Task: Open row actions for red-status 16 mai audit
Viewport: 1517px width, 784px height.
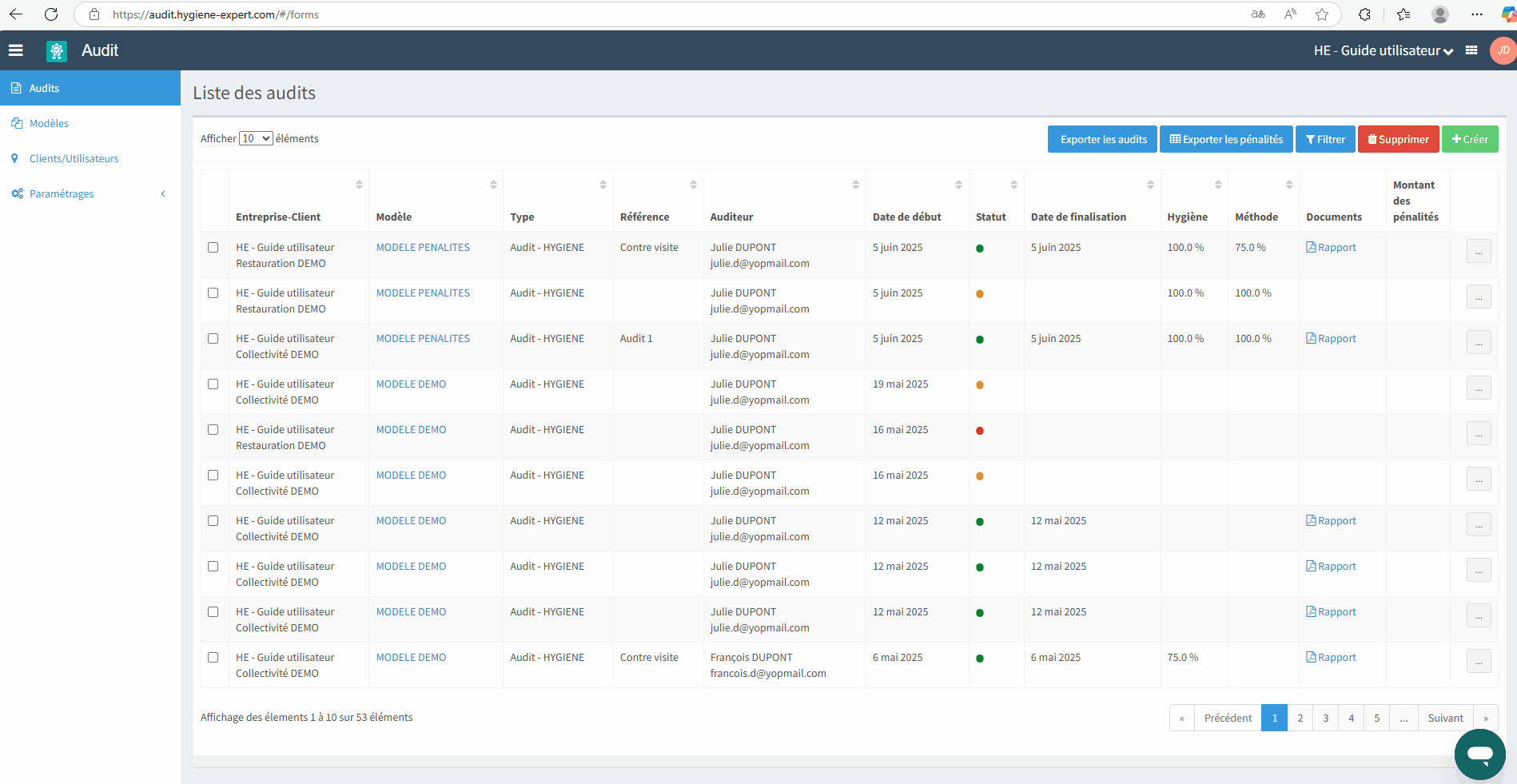Action: click(1479, 433)
